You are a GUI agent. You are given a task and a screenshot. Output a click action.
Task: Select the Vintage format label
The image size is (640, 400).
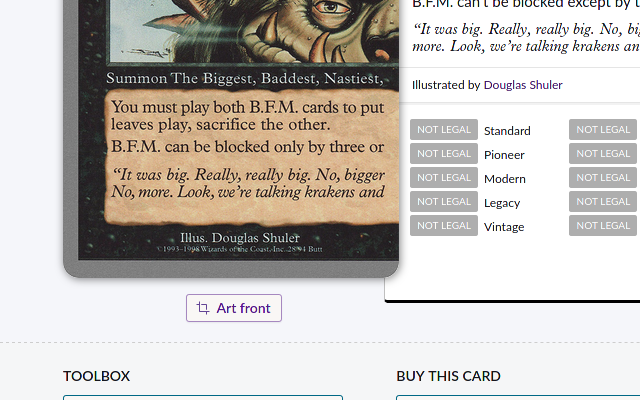click(504, 227)
